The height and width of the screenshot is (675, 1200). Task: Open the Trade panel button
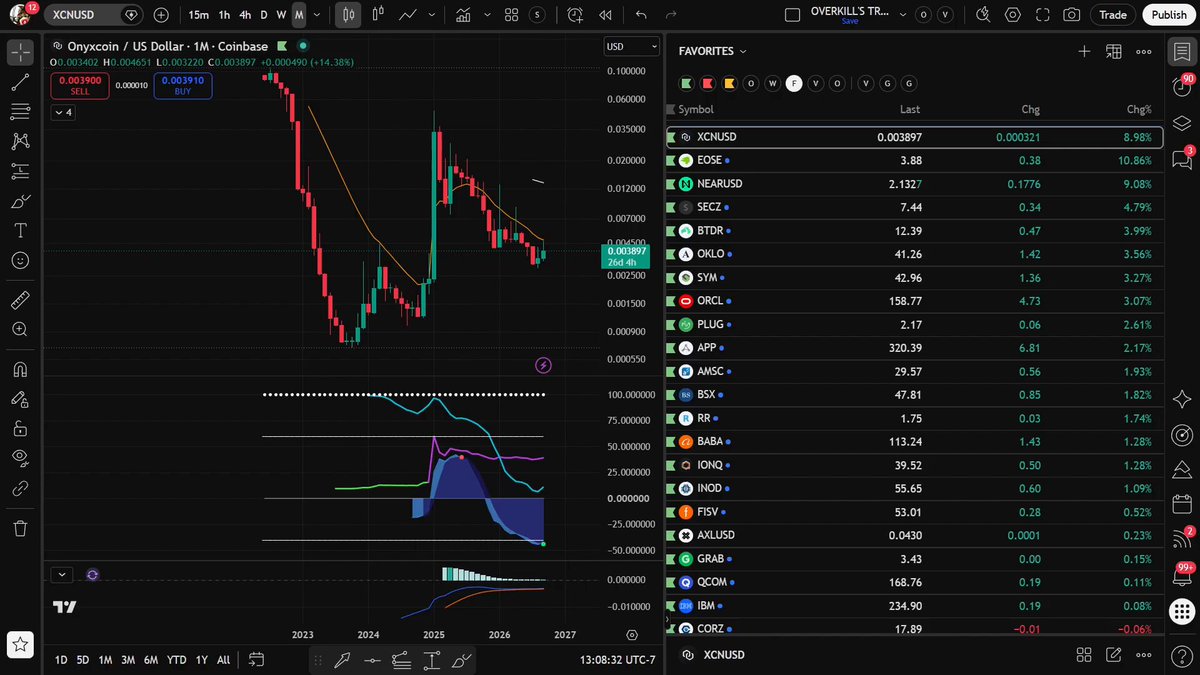[1113, 15]
